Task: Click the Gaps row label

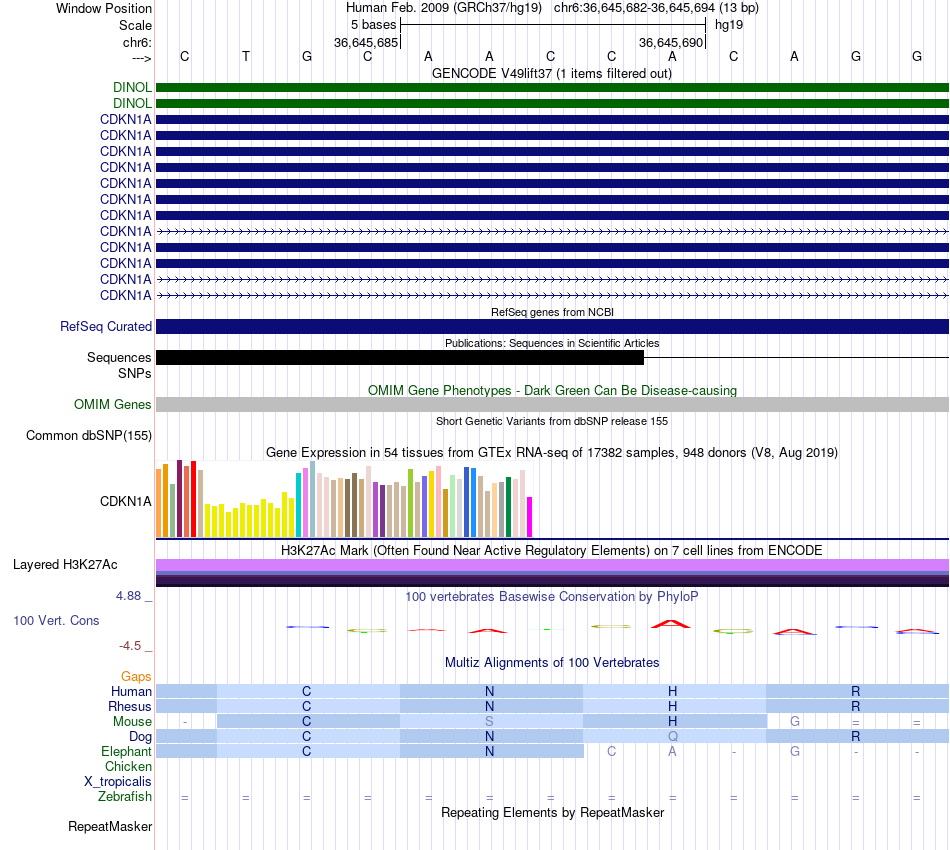Action: [x=136, y=676]
